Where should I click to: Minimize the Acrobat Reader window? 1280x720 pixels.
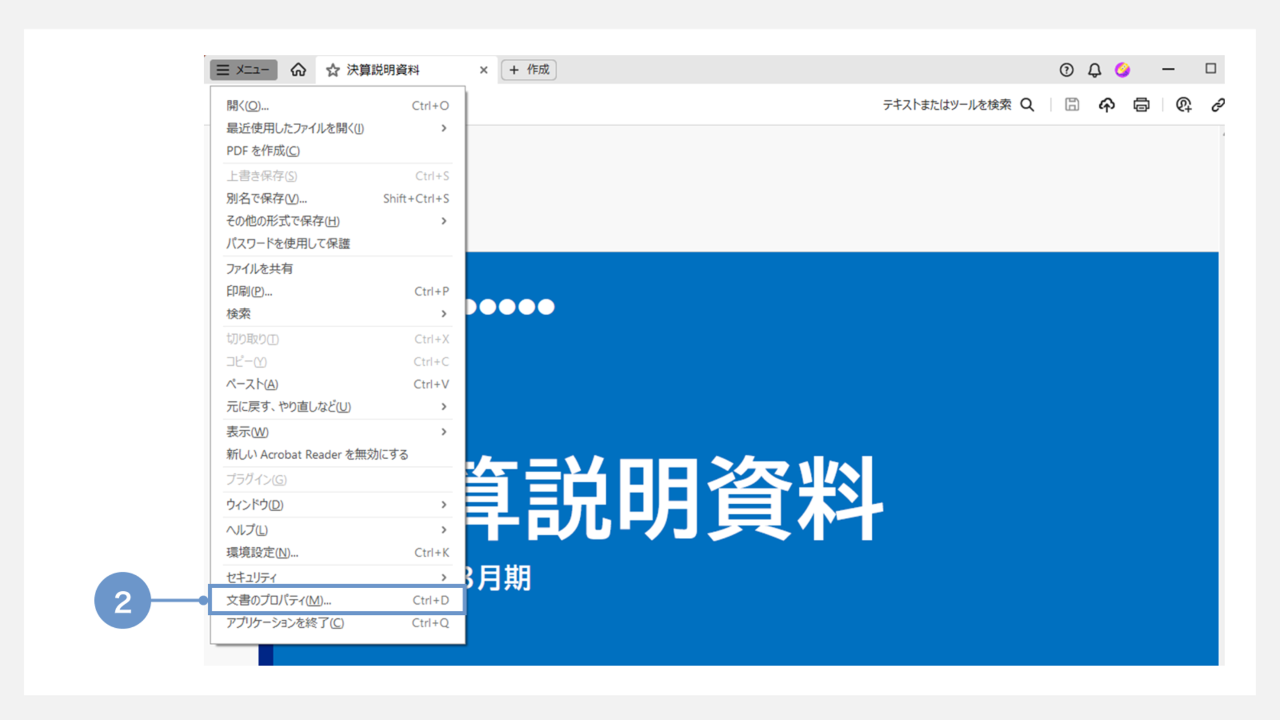pyautogui.click(x=1168, y=70)
